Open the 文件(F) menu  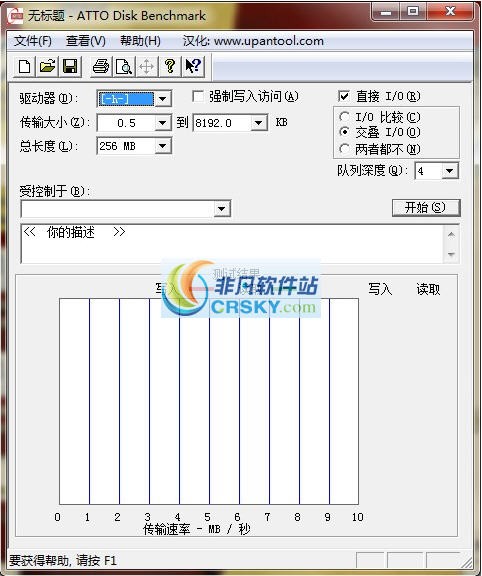(33, 41)
